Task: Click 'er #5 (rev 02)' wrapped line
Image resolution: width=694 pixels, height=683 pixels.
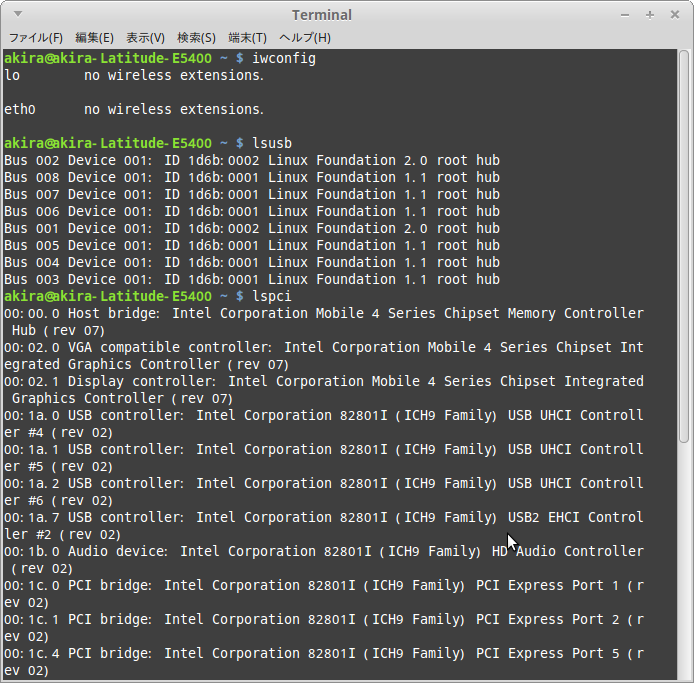Action: [x=58, y=467]
